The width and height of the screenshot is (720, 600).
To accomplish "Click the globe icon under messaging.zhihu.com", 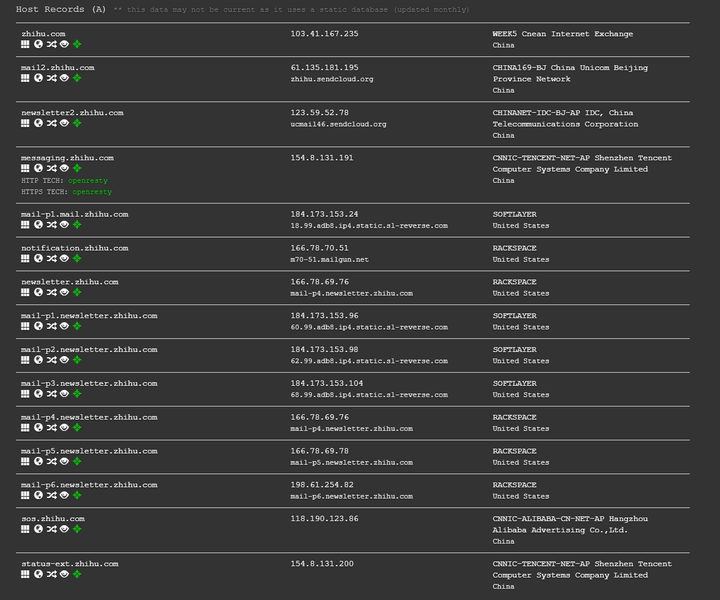I will [39, 168].
